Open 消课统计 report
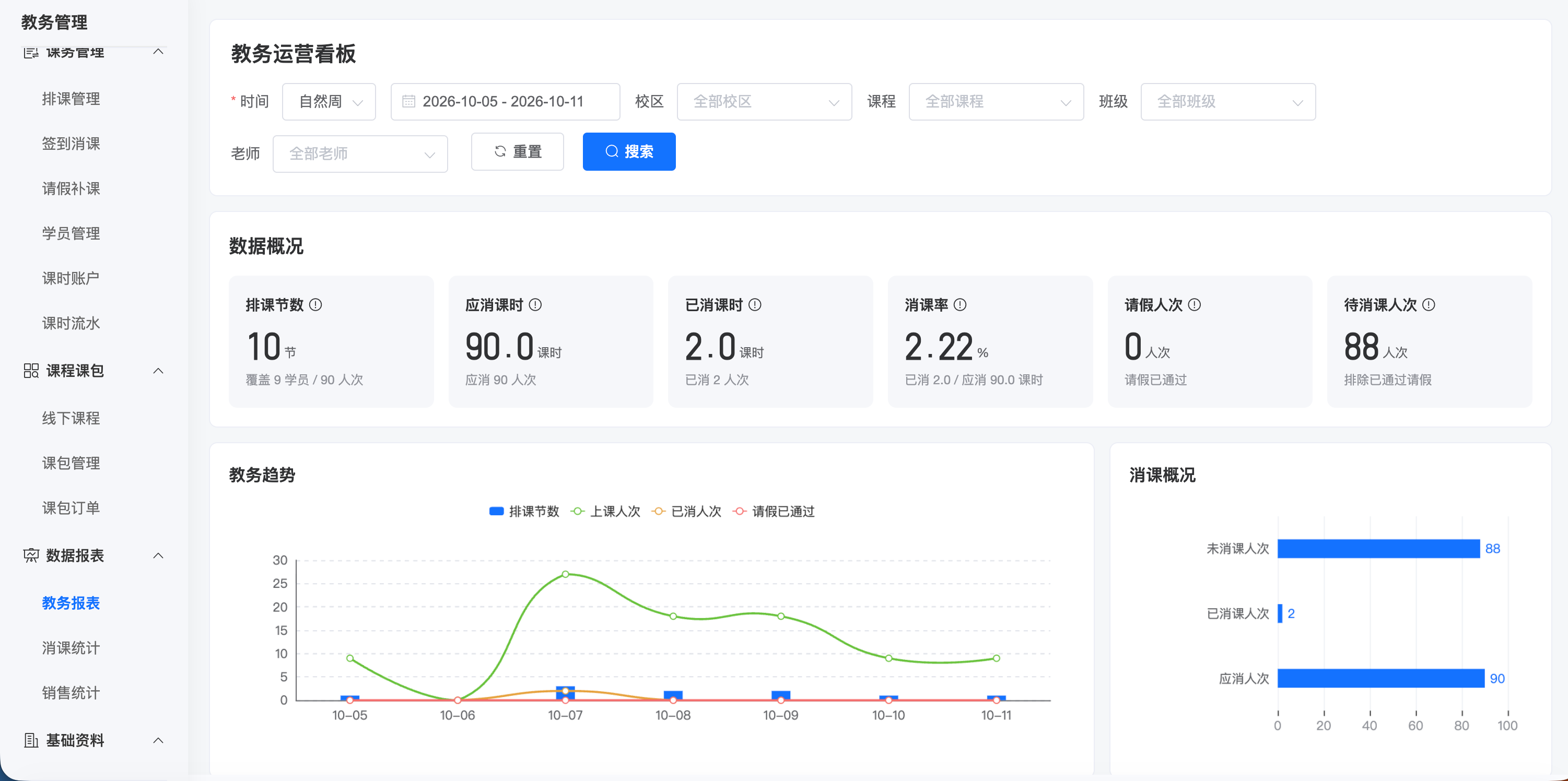 coord(71,648)
